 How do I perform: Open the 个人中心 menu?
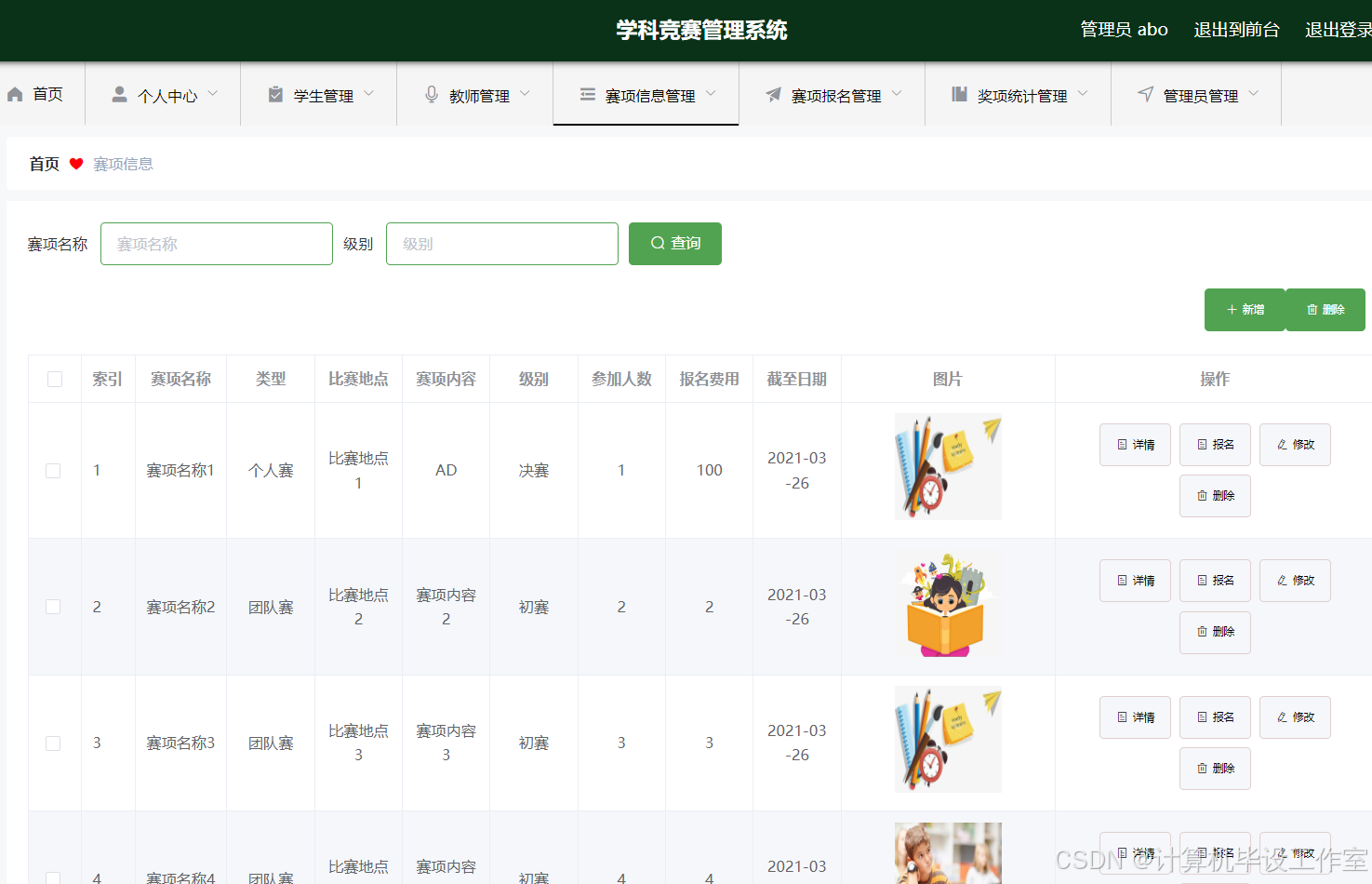coord(163,94)
